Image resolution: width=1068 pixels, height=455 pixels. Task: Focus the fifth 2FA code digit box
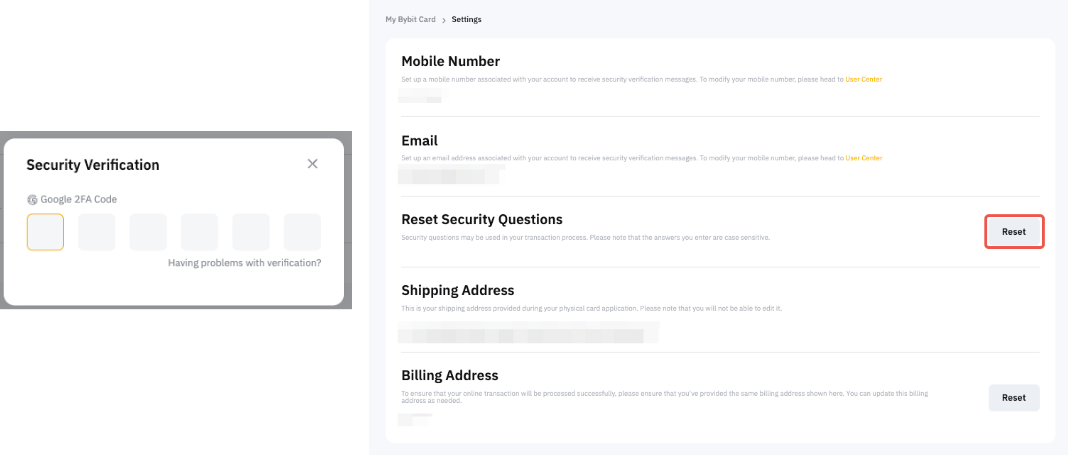pyautogui.click(x=251, y=232)
